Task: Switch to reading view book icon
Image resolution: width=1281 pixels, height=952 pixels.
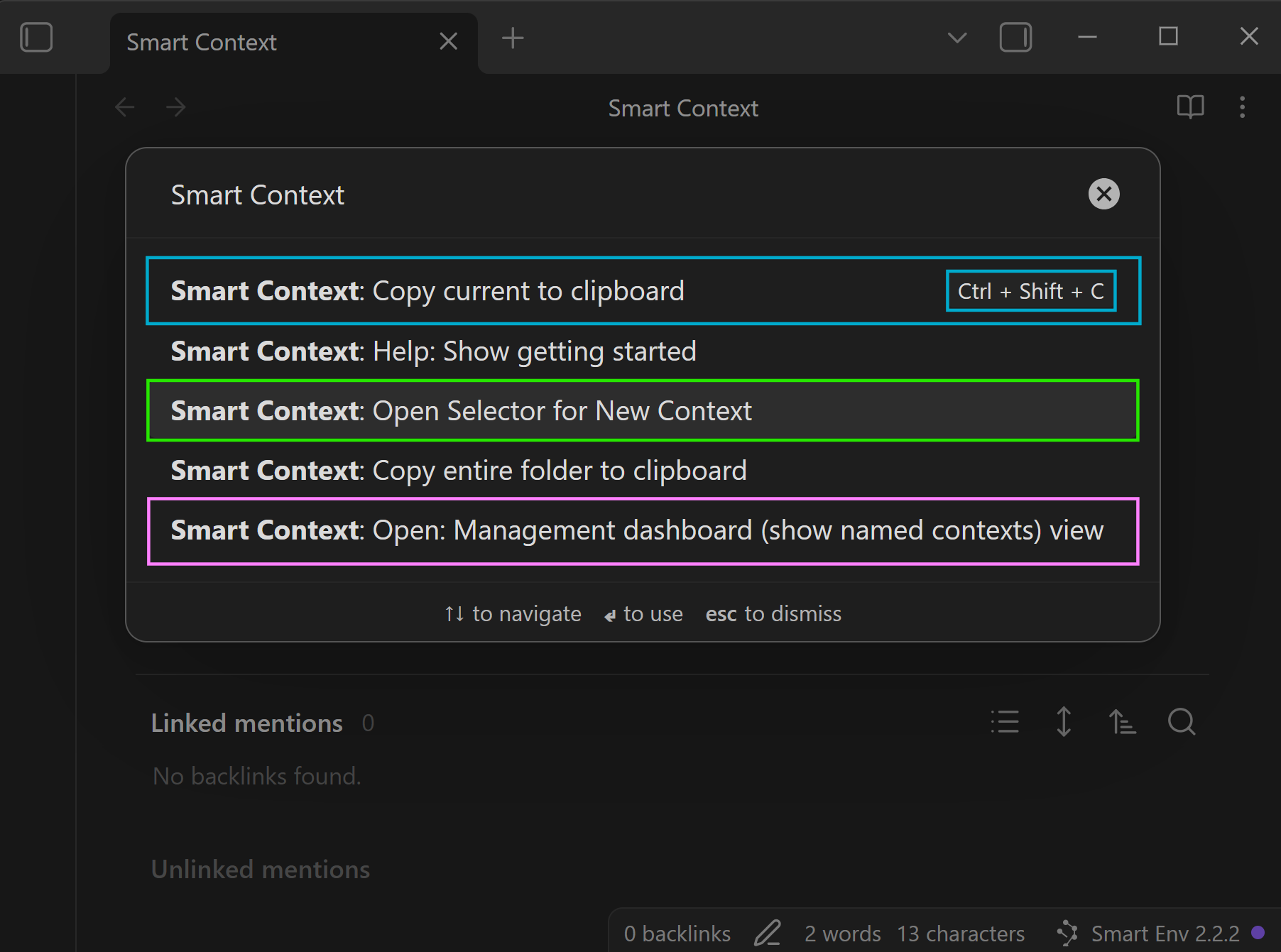Action: (1190, 107)
